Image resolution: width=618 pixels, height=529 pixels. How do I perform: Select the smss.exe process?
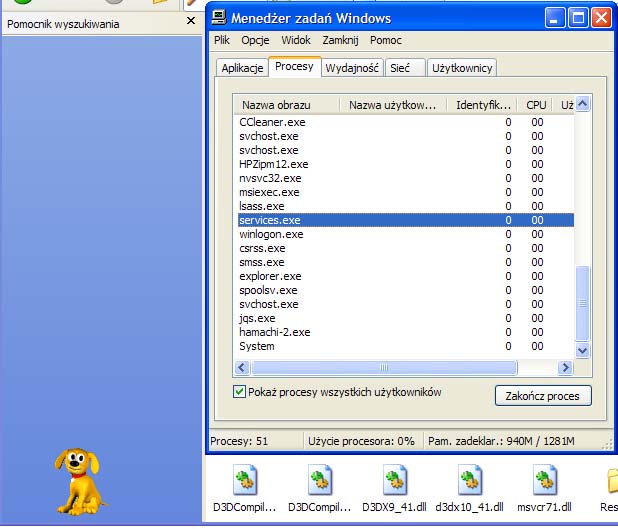click(406, 262)
